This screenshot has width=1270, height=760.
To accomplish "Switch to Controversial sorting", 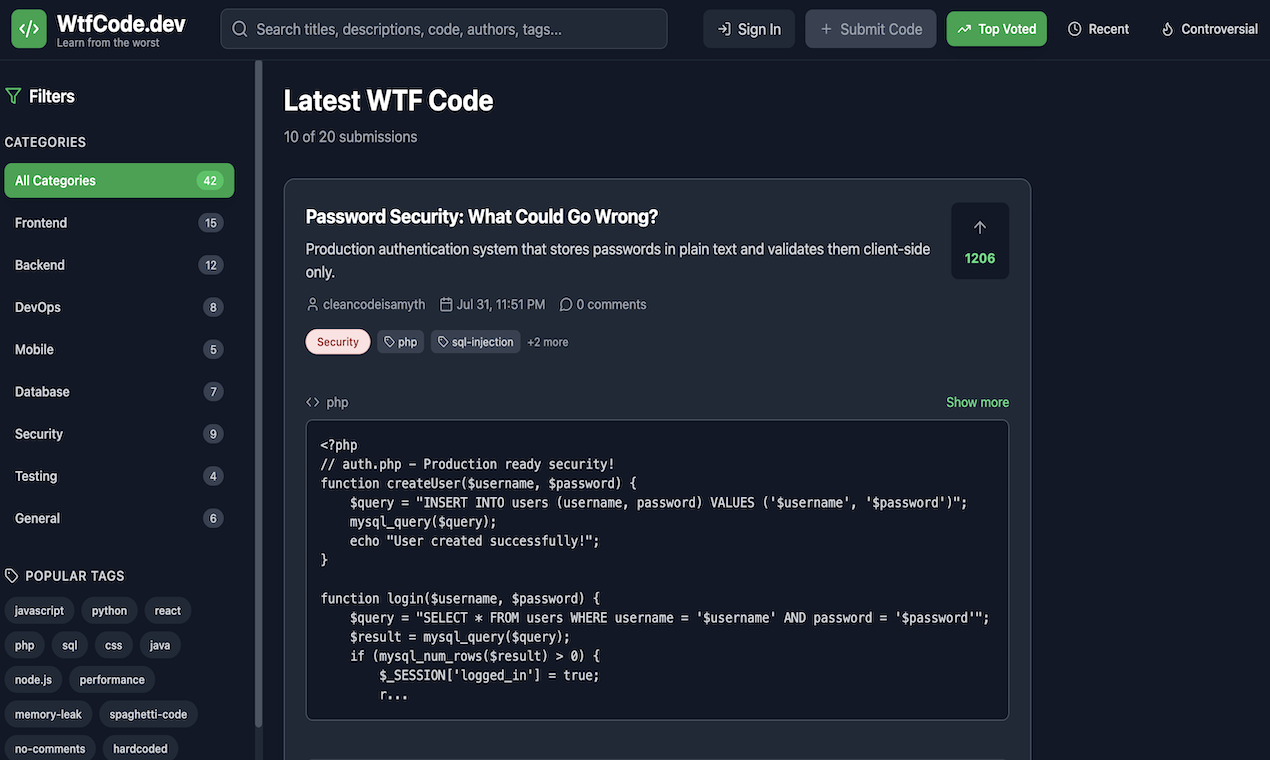I will coord(1208,29).
